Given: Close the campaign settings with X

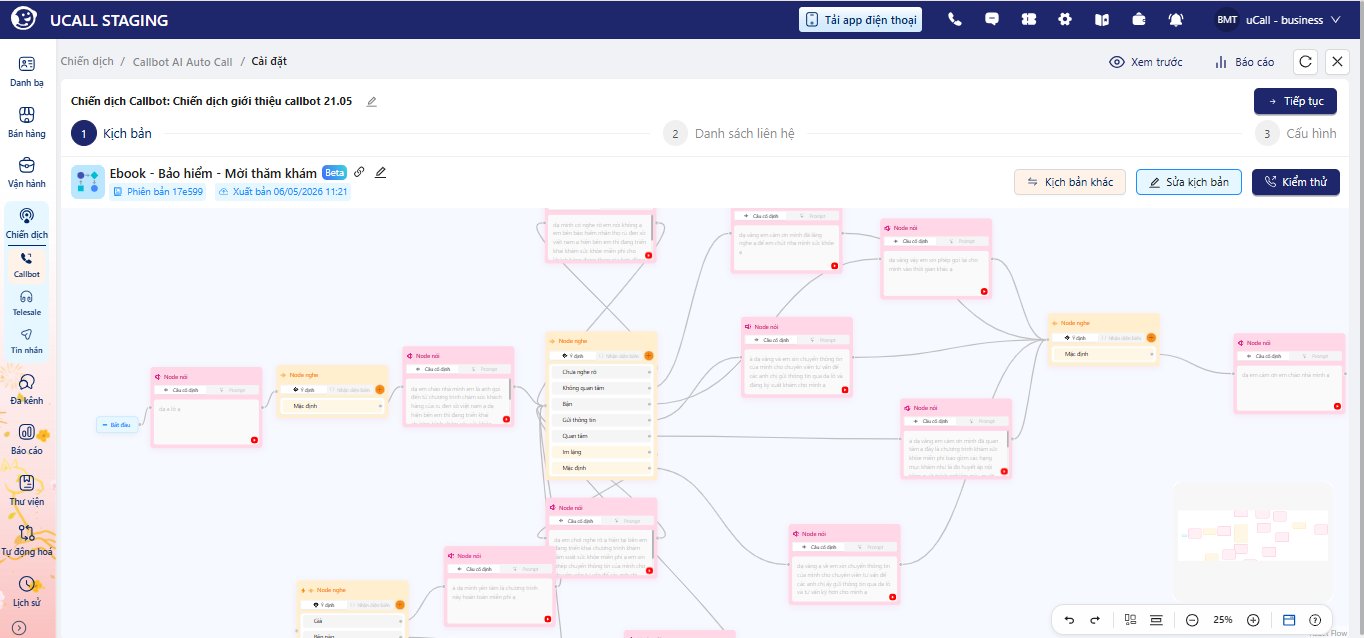Looking at the screenshot, I should [x=1338, y=62].
